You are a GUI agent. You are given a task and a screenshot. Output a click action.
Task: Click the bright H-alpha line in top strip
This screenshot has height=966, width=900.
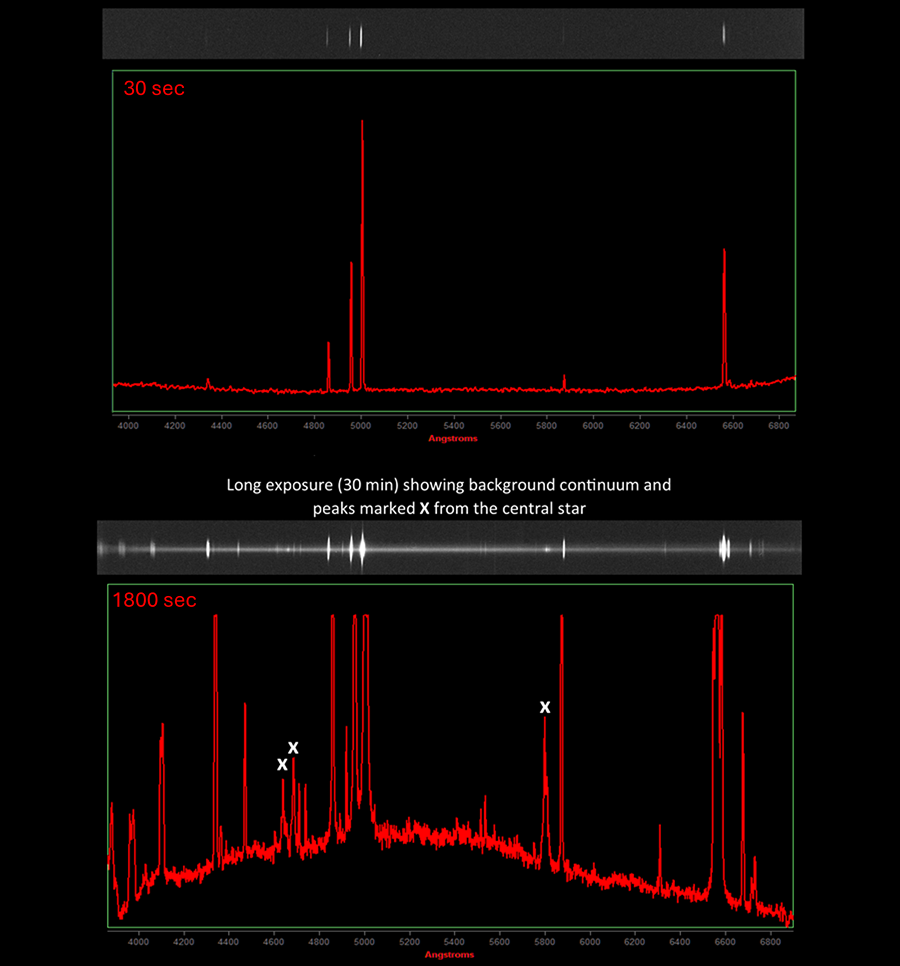tap(724, 34)
